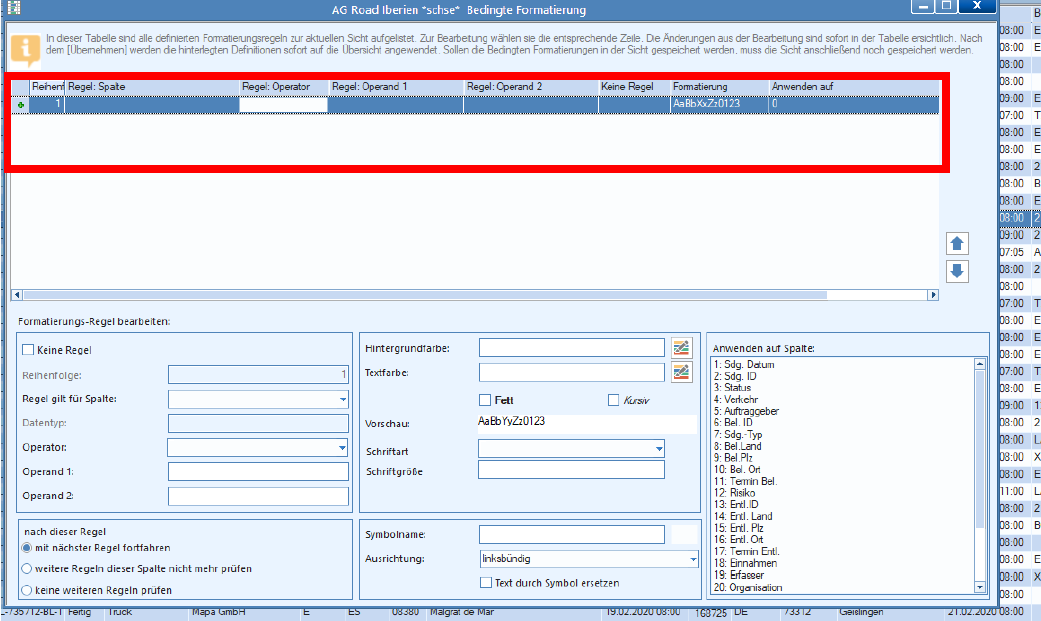Select 7: Sdg.-Typ in list

tap(738, 434)
